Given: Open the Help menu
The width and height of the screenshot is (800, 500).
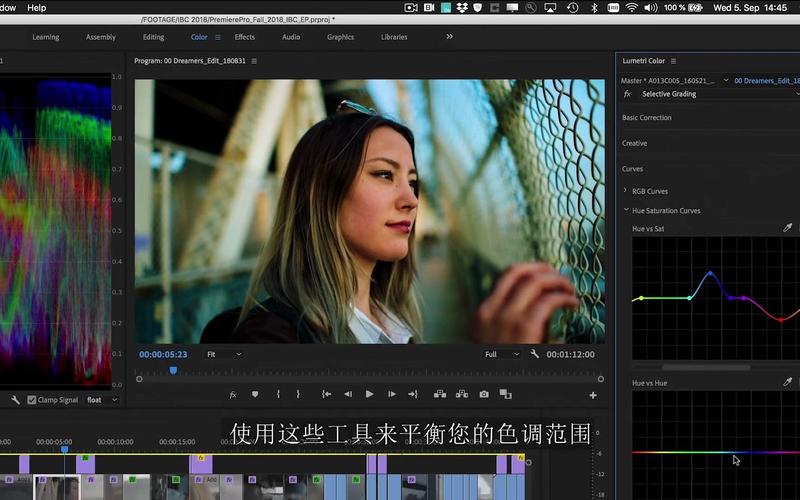Looking at the screenshot, I should point(36,8).
